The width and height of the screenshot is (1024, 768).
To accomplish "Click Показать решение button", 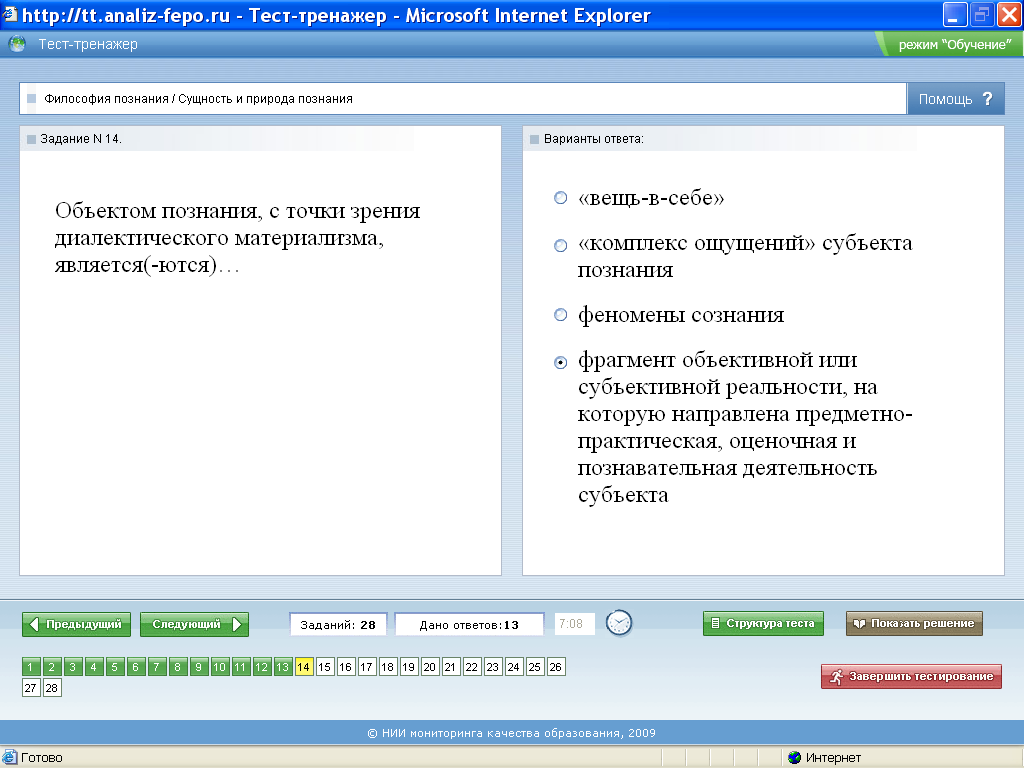I will click(x=914, y=624).
